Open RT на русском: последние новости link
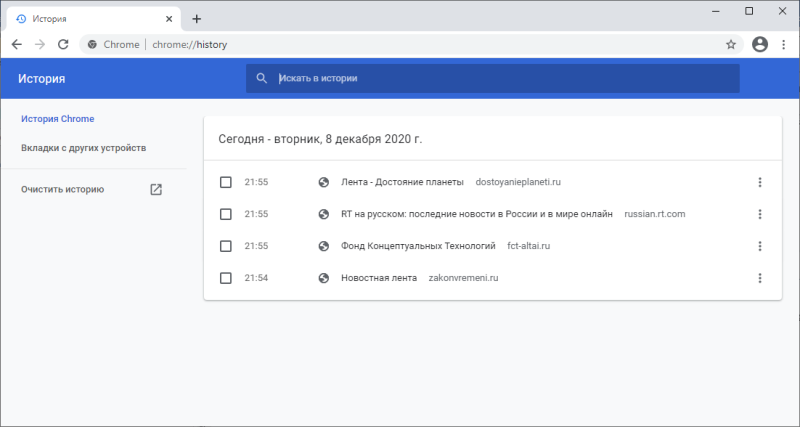800x427 pixels. pos(477,214)
